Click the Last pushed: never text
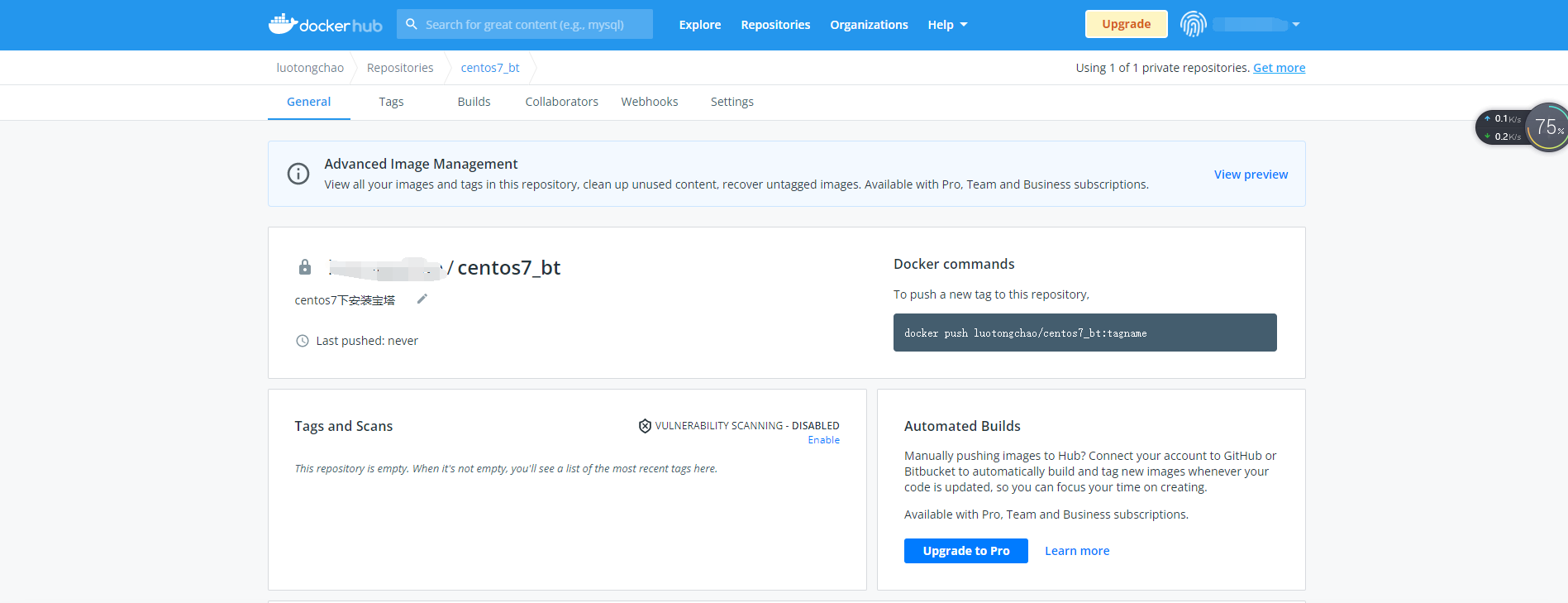This screenshot has height=603, width=1568. click(367, 341)
